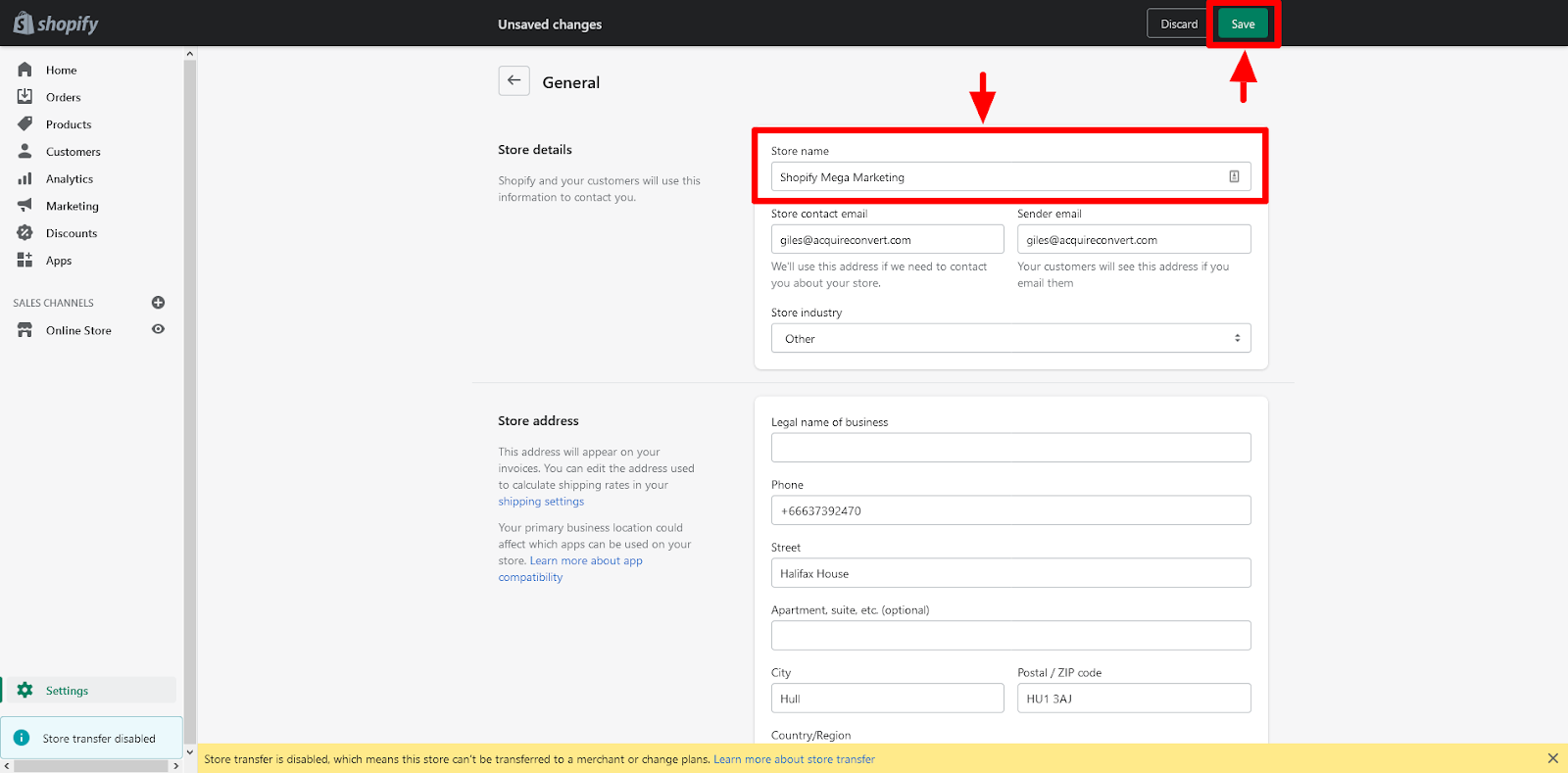Click the Legal name of business field

click(1010, 448)
